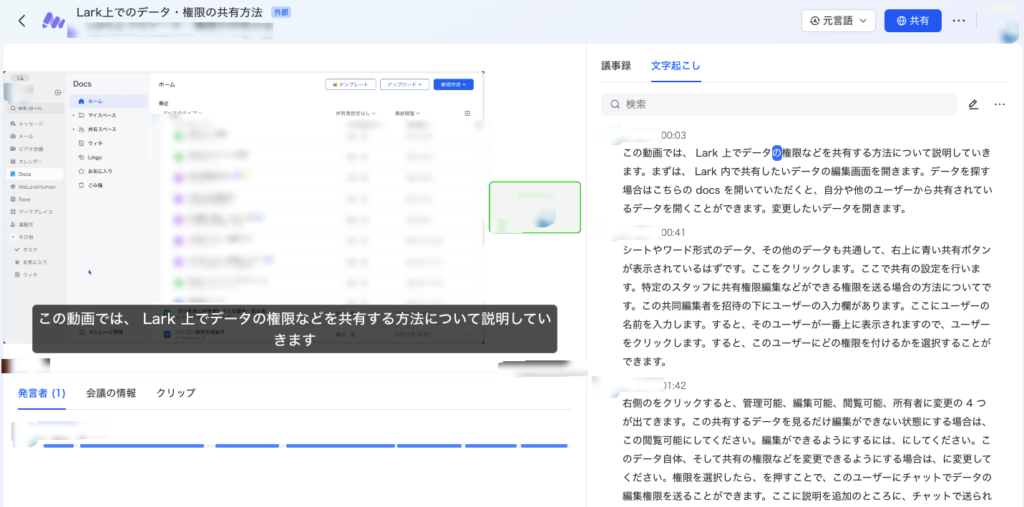In the video, click WeLoveHuman nav icon
1024x507 pixels.
pyautogui.click(x=13, y=186)
